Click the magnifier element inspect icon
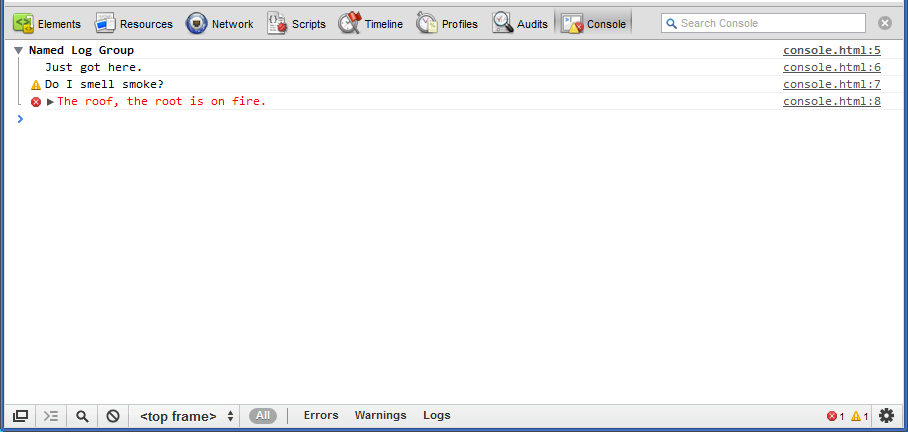The height and width of the screenshot is (432, 908). 82,416
